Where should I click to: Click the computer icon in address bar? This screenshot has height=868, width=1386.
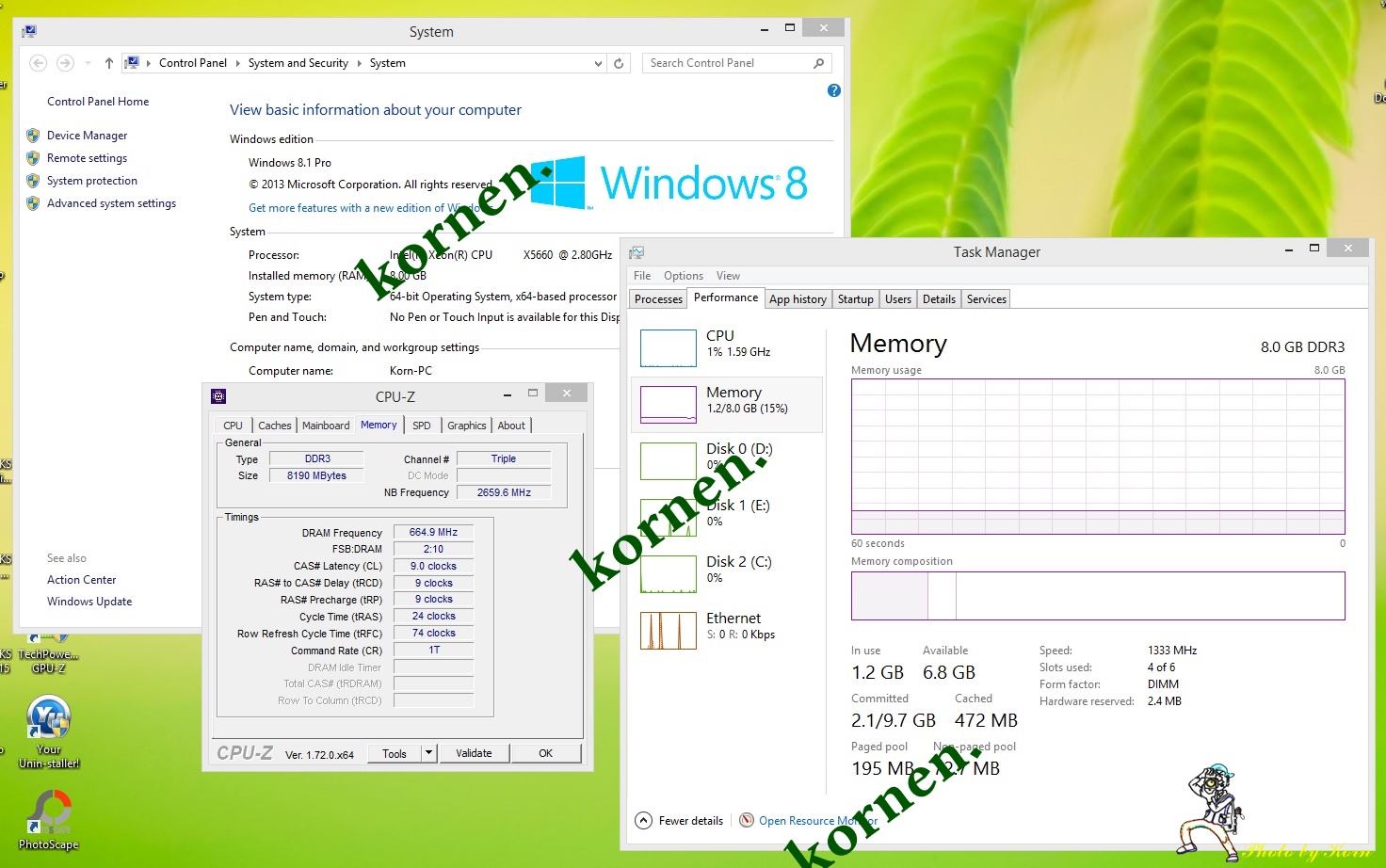[x=133, y=63]
